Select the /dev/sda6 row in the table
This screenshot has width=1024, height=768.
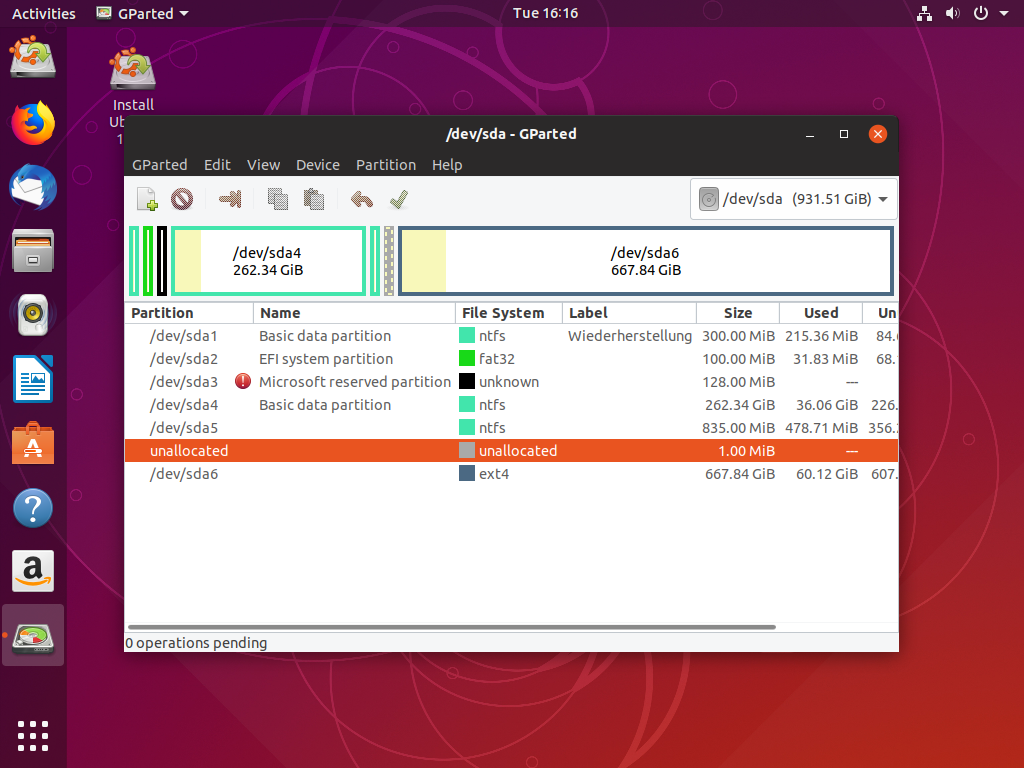point(511,473)
